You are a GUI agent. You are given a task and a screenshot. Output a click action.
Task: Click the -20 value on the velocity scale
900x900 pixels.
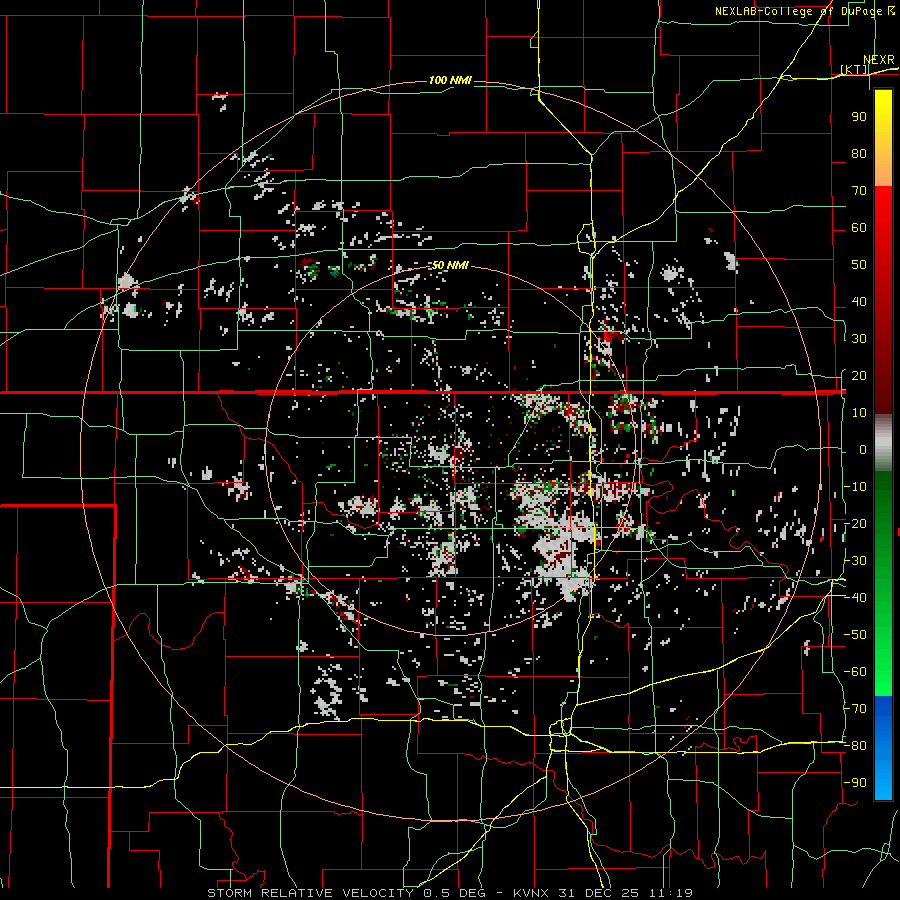coord(855,524)
